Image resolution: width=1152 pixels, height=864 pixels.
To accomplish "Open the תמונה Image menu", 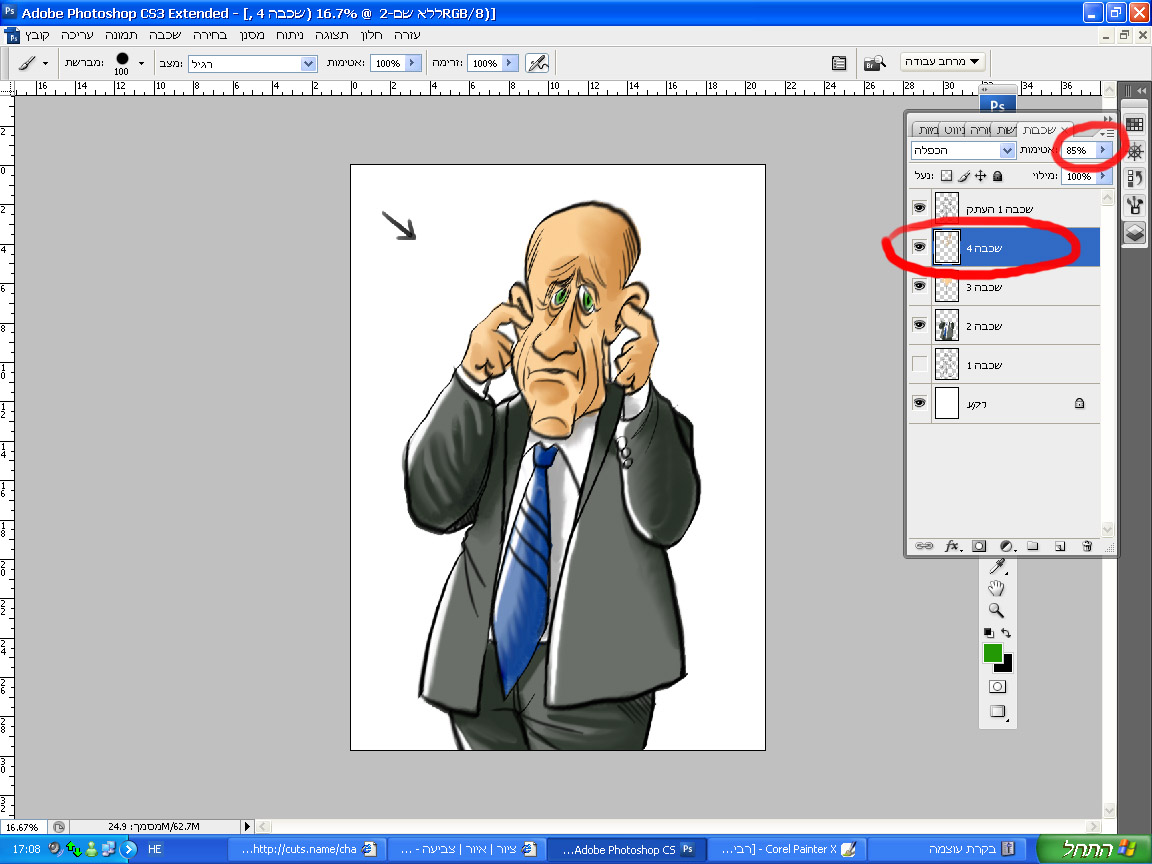I will click(x=121, y=35).
